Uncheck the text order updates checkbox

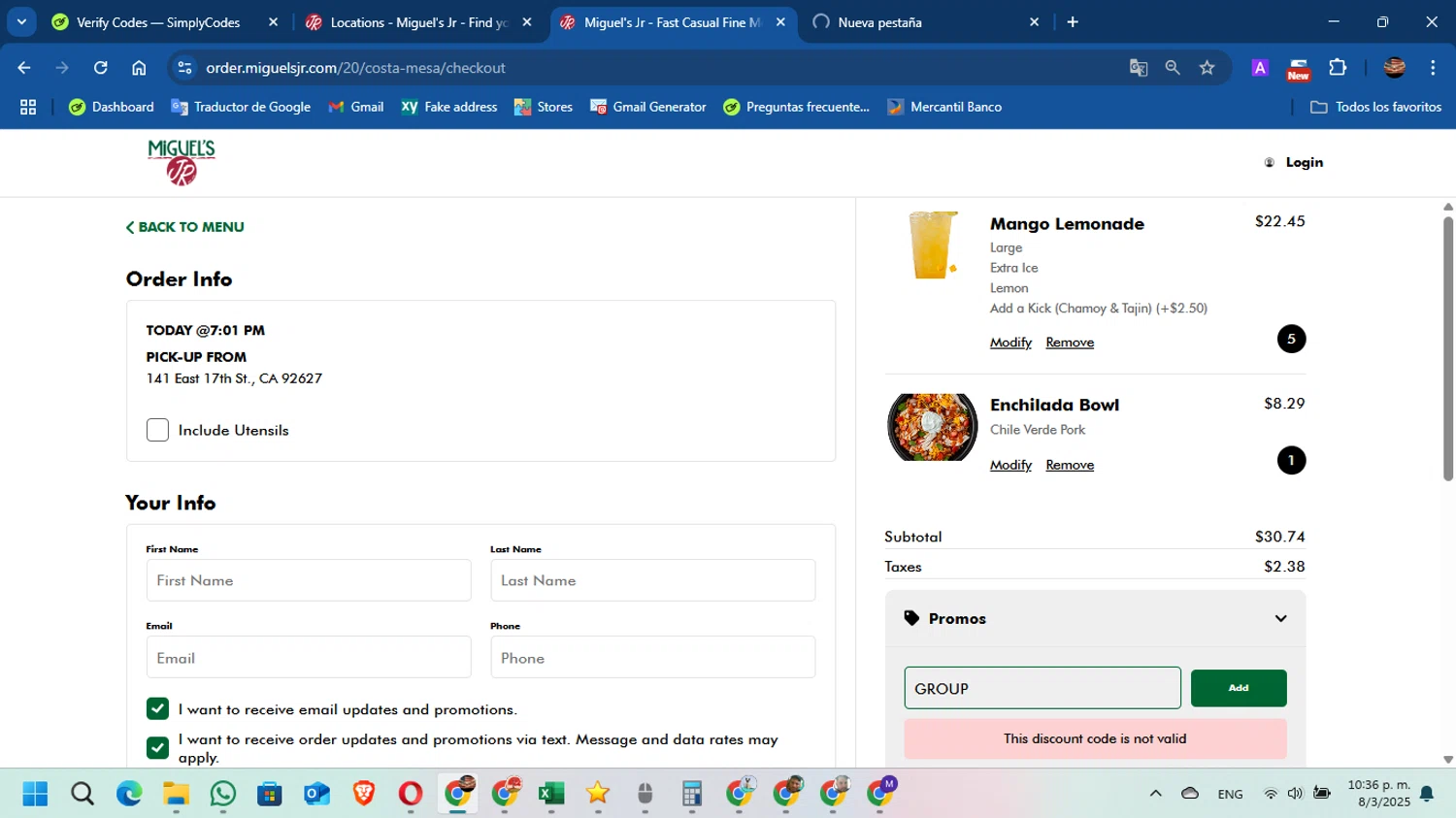(x=157, y=748)
